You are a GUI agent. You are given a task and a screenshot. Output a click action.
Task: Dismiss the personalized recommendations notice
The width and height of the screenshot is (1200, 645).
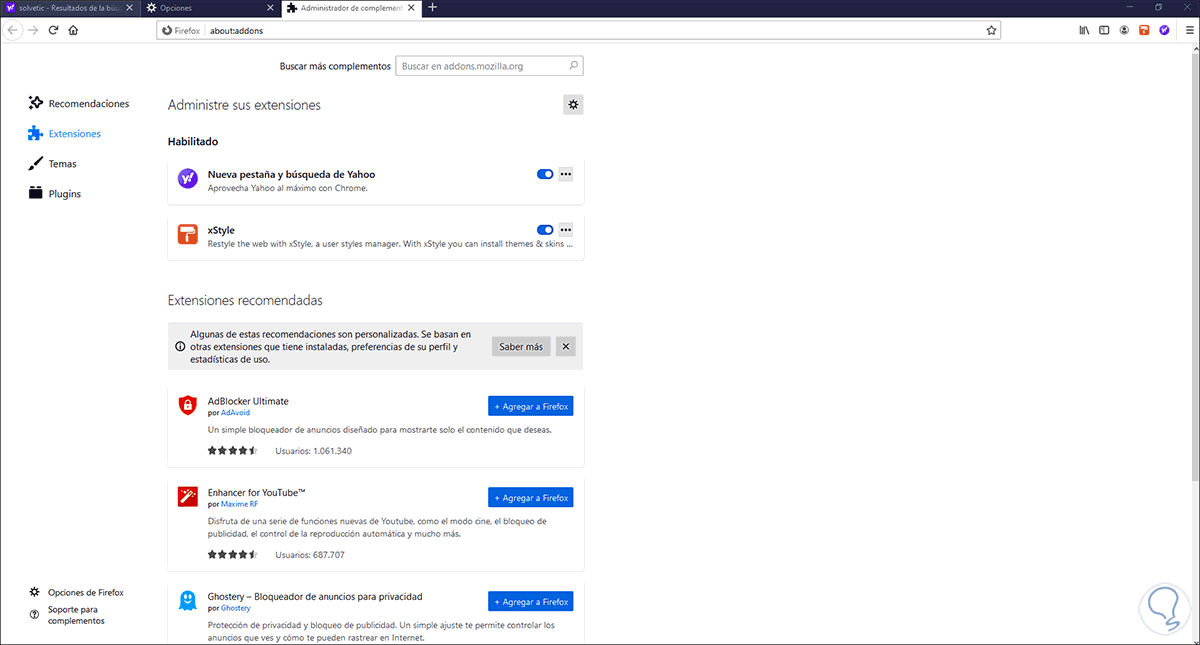coord(566,346)
